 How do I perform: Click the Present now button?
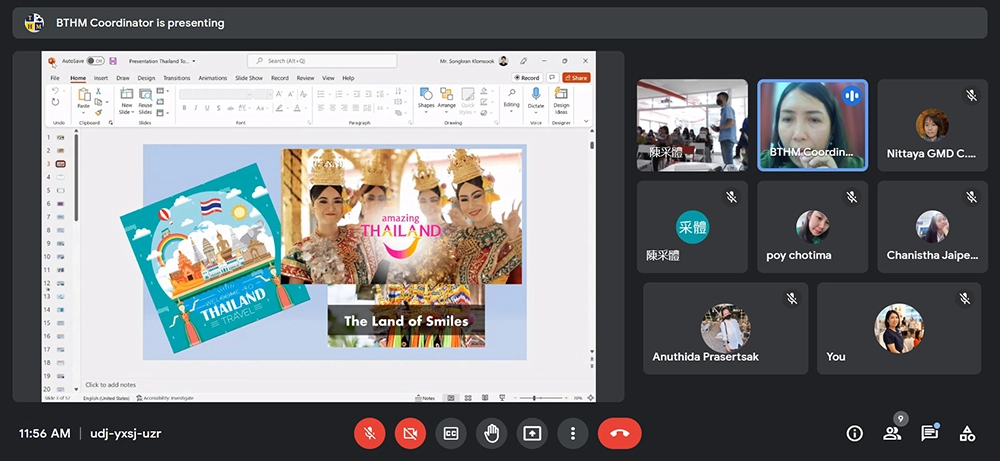click(532, 434)
